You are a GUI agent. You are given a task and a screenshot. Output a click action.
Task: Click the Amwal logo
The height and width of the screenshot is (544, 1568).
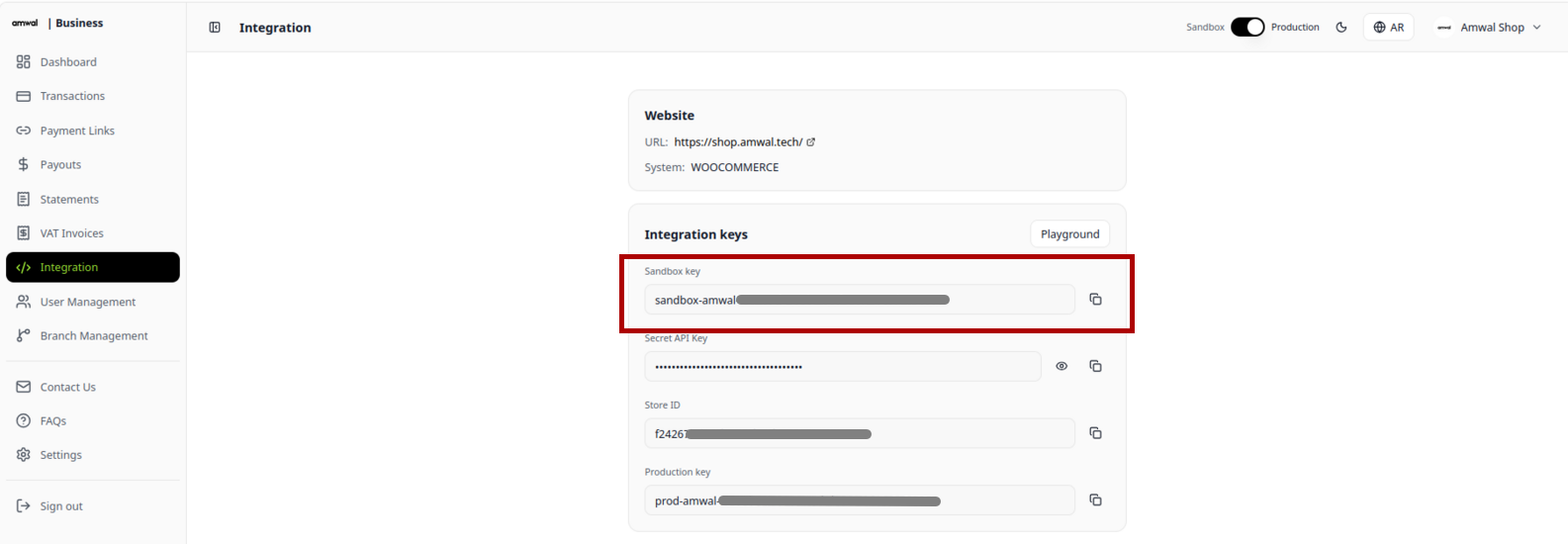(x=26, y=23)
